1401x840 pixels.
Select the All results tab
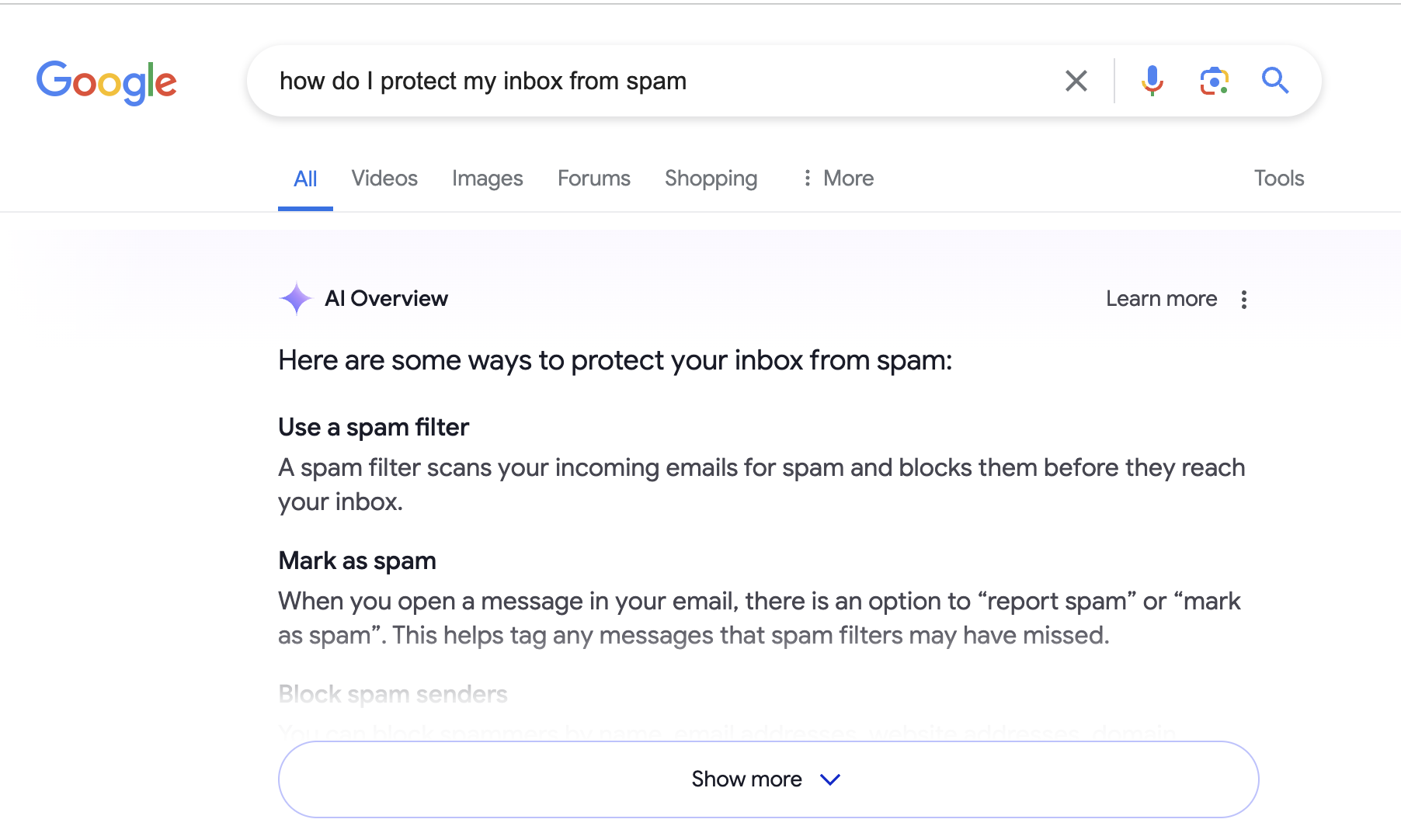[x=305, y=179]
